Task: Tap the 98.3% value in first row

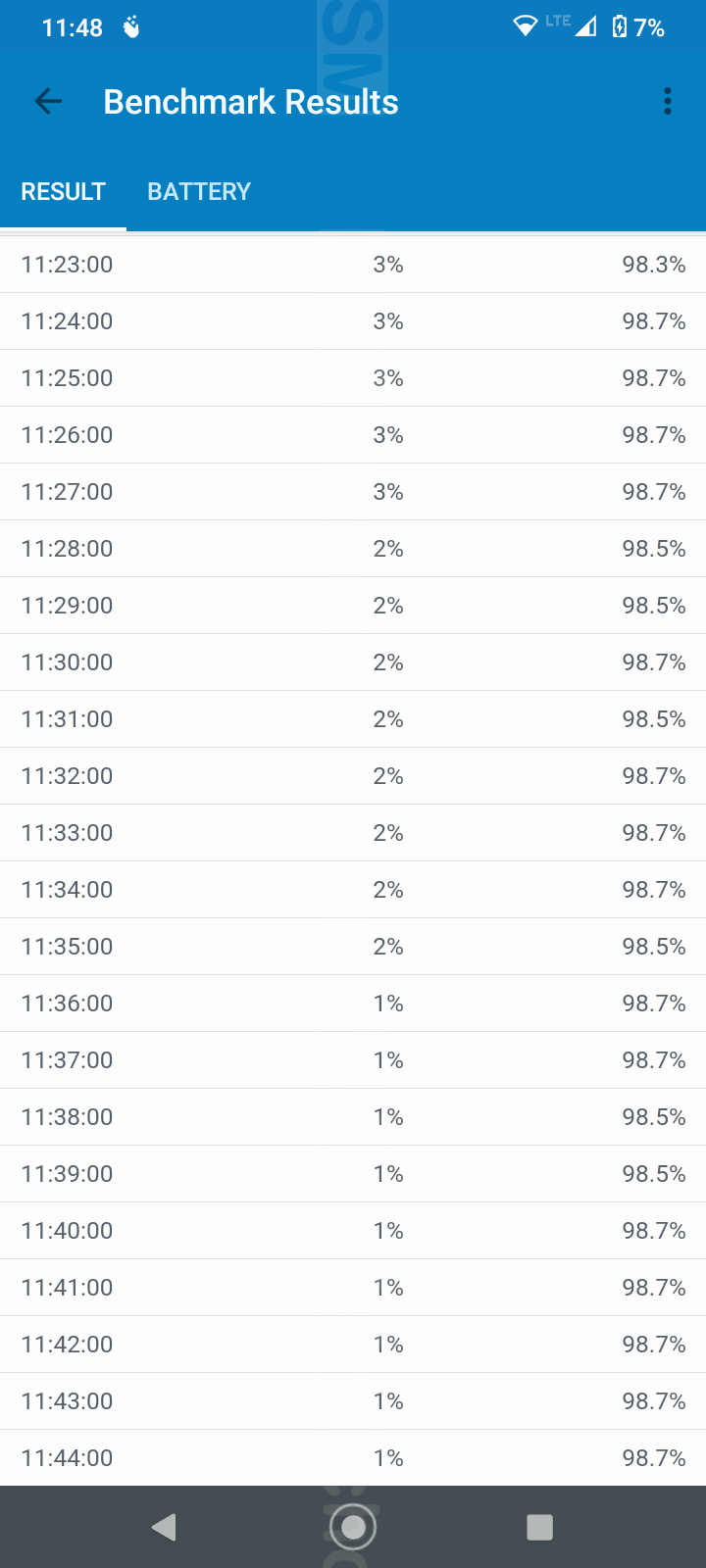Action: (653, 265)
